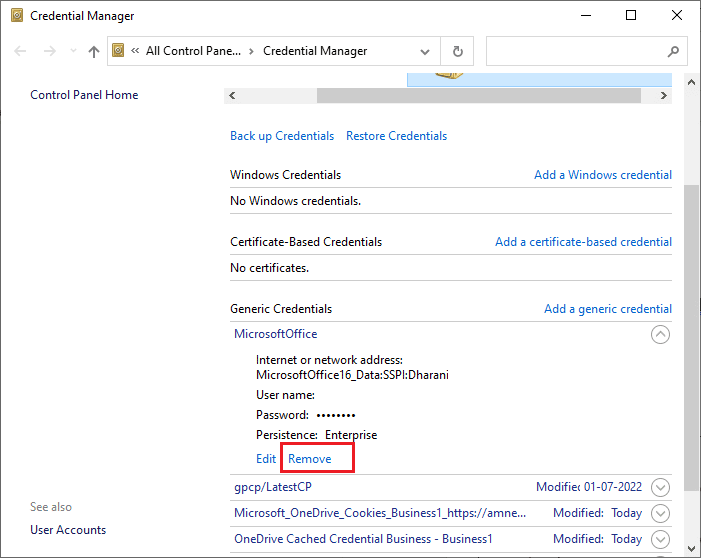Select All Control Panel Items breadcrumb
The image size is (701, 558).
(x=193, y=51)
